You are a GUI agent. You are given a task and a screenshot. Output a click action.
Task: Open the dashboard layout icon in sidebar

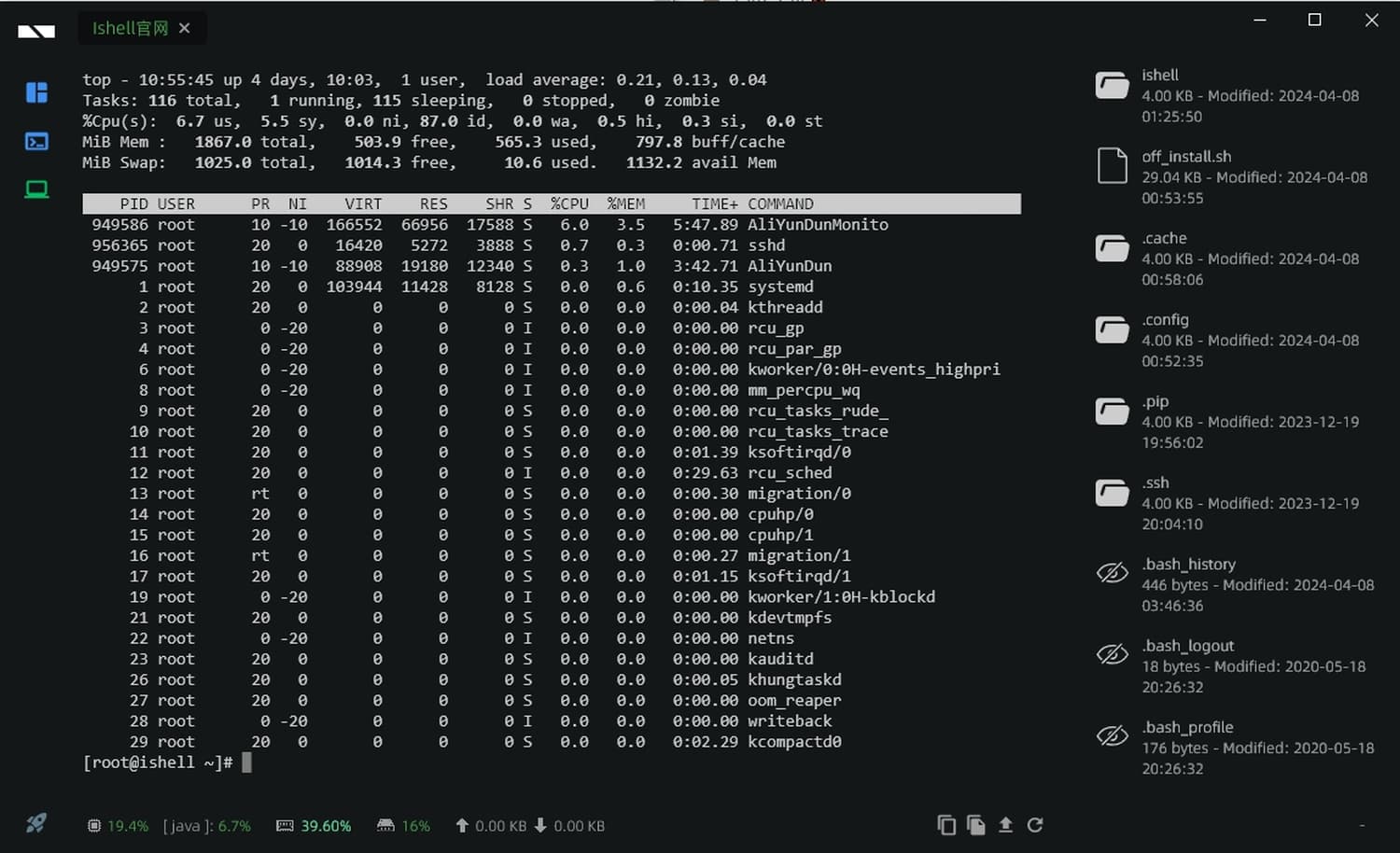pyautogui.click(x=36, y=92)
